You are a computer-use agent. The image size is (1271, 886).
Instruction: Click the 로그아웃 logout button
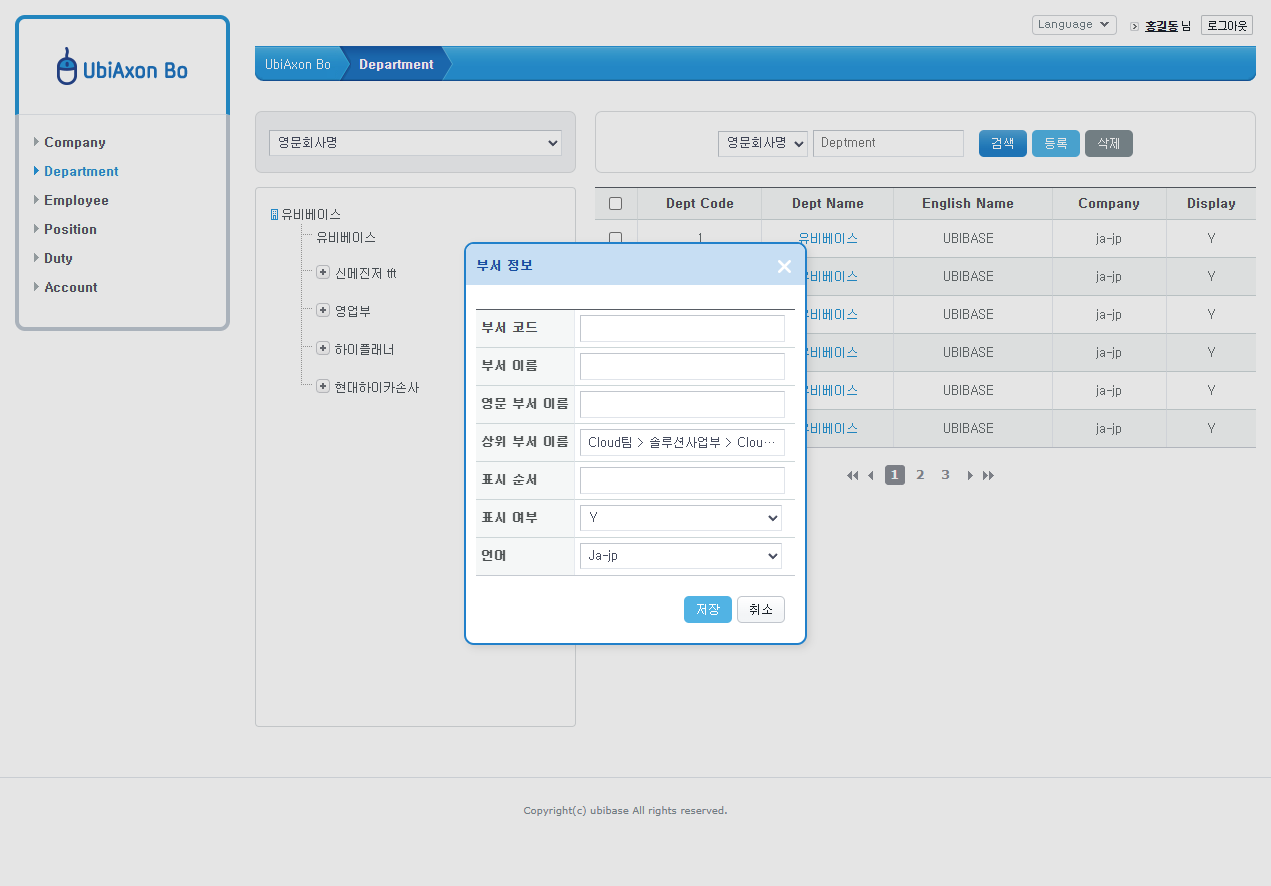click(1226, 25)
